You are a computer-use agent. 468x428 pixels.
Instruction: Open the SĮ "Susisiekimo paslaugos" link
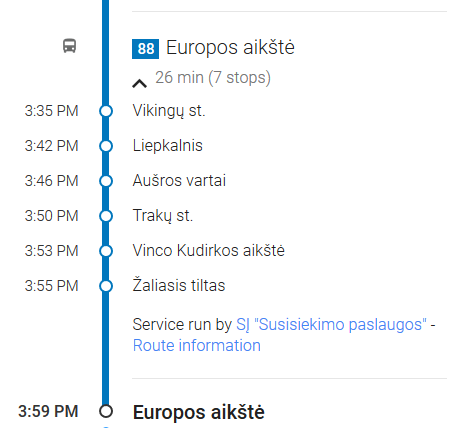tap(331, 324)
